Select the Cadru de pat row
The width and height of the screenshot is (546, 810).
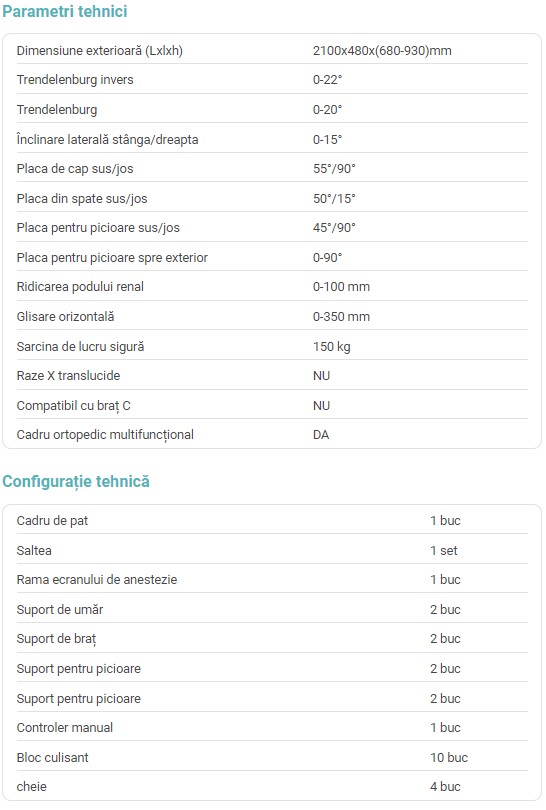(272, 520)
